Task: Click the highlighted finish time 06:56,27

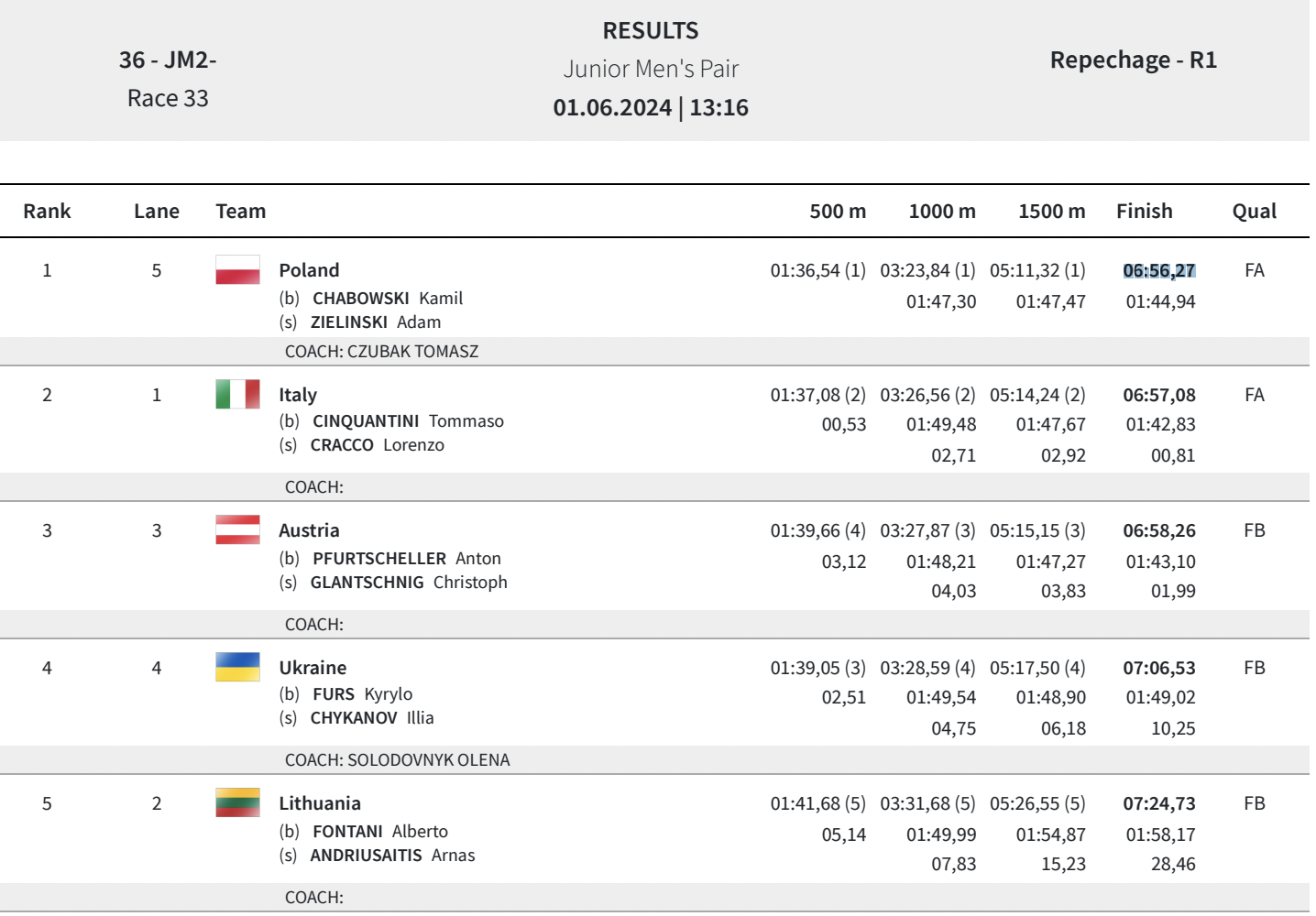Action: [x=1158, y=270]
